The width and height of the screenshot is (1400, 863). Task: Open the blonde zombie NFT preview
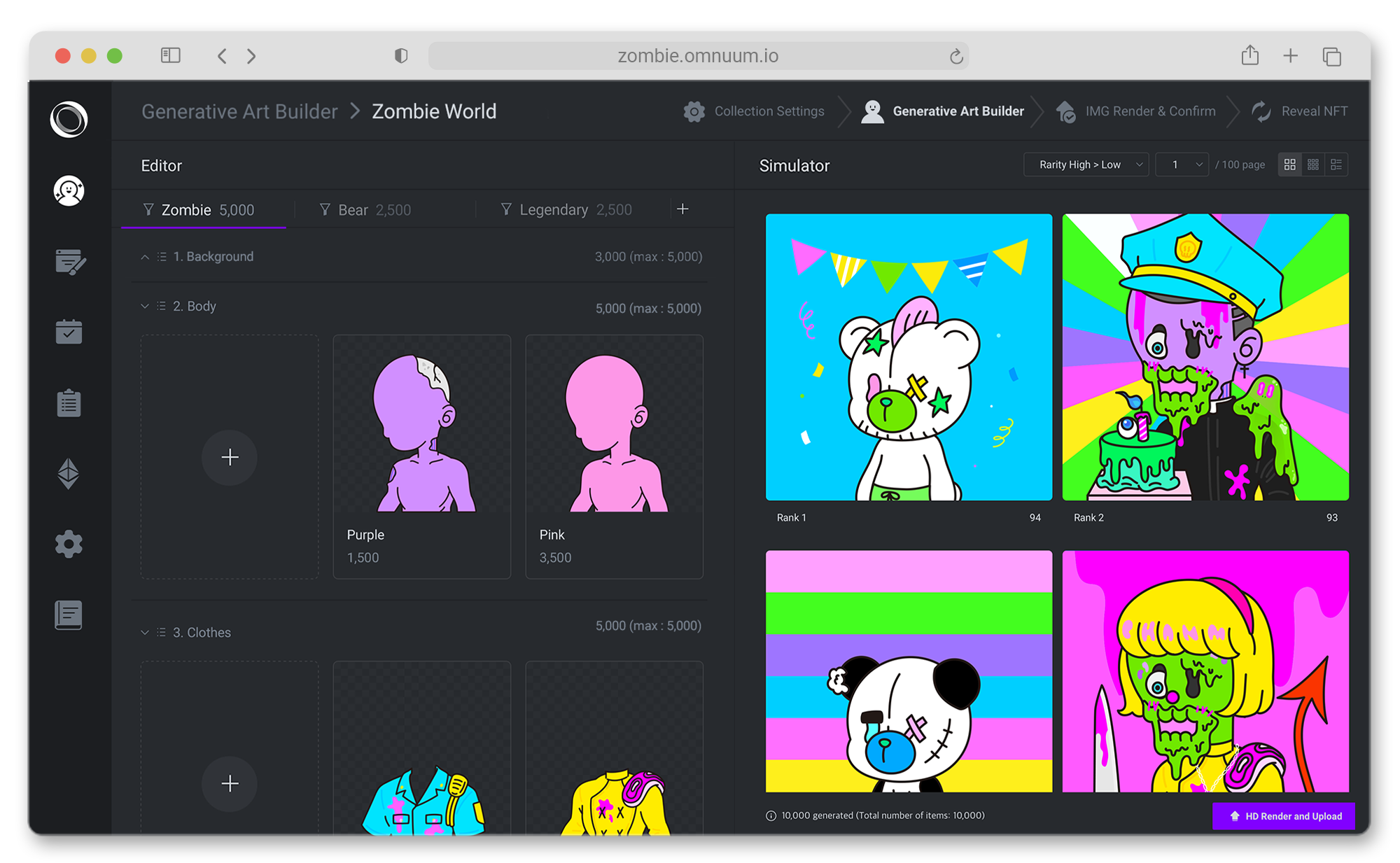coord(1205,671)
